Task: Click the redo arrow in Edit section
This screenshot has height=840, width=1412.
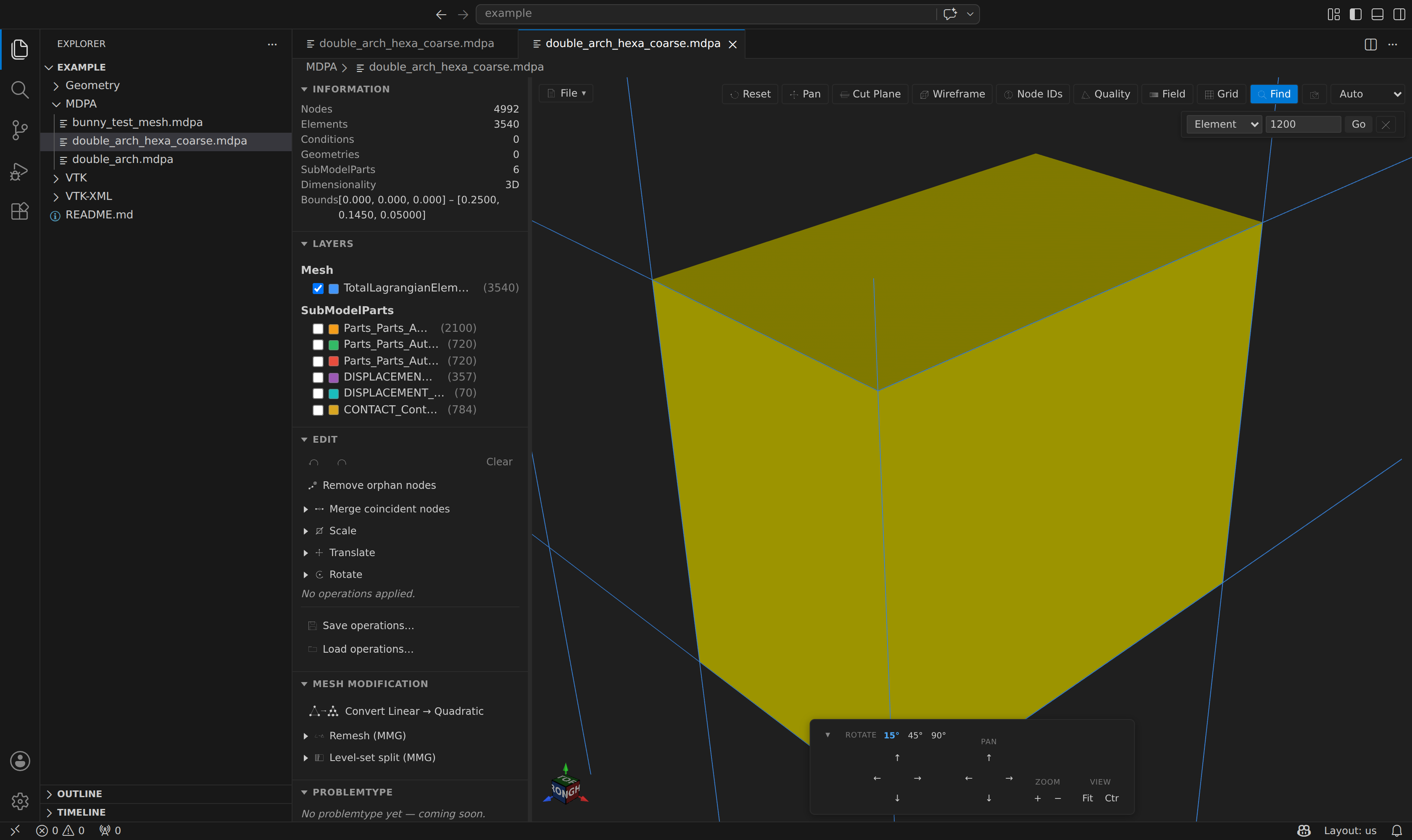Action: tap(342, 462)
